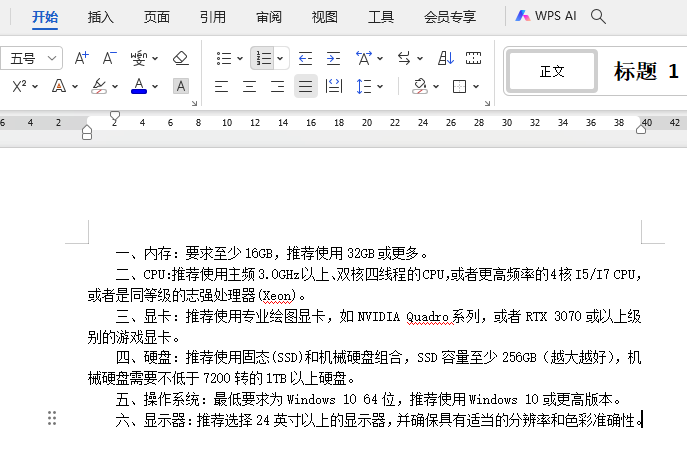Image resolution: width=687 pixels, height=471 pixels.
Task: Apply 标题 1 style
Action: click(646, 71)
